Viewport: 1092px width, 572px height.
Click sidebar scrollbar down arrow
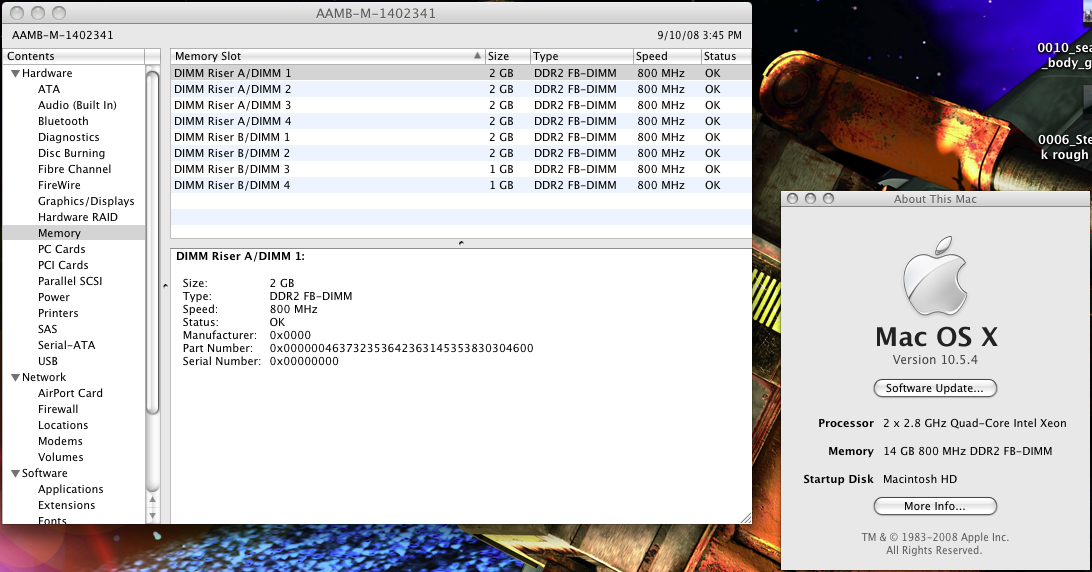tap(153, 516)
